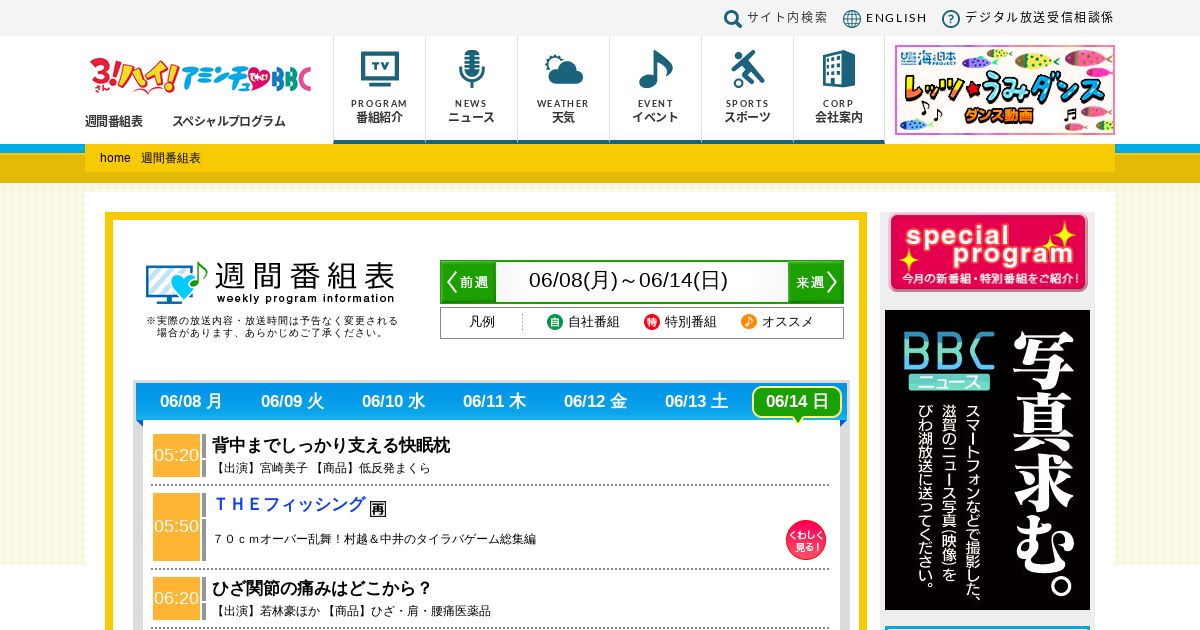Select the 06/10 水 tab
1200x630 pixels.
pos(393,402)
